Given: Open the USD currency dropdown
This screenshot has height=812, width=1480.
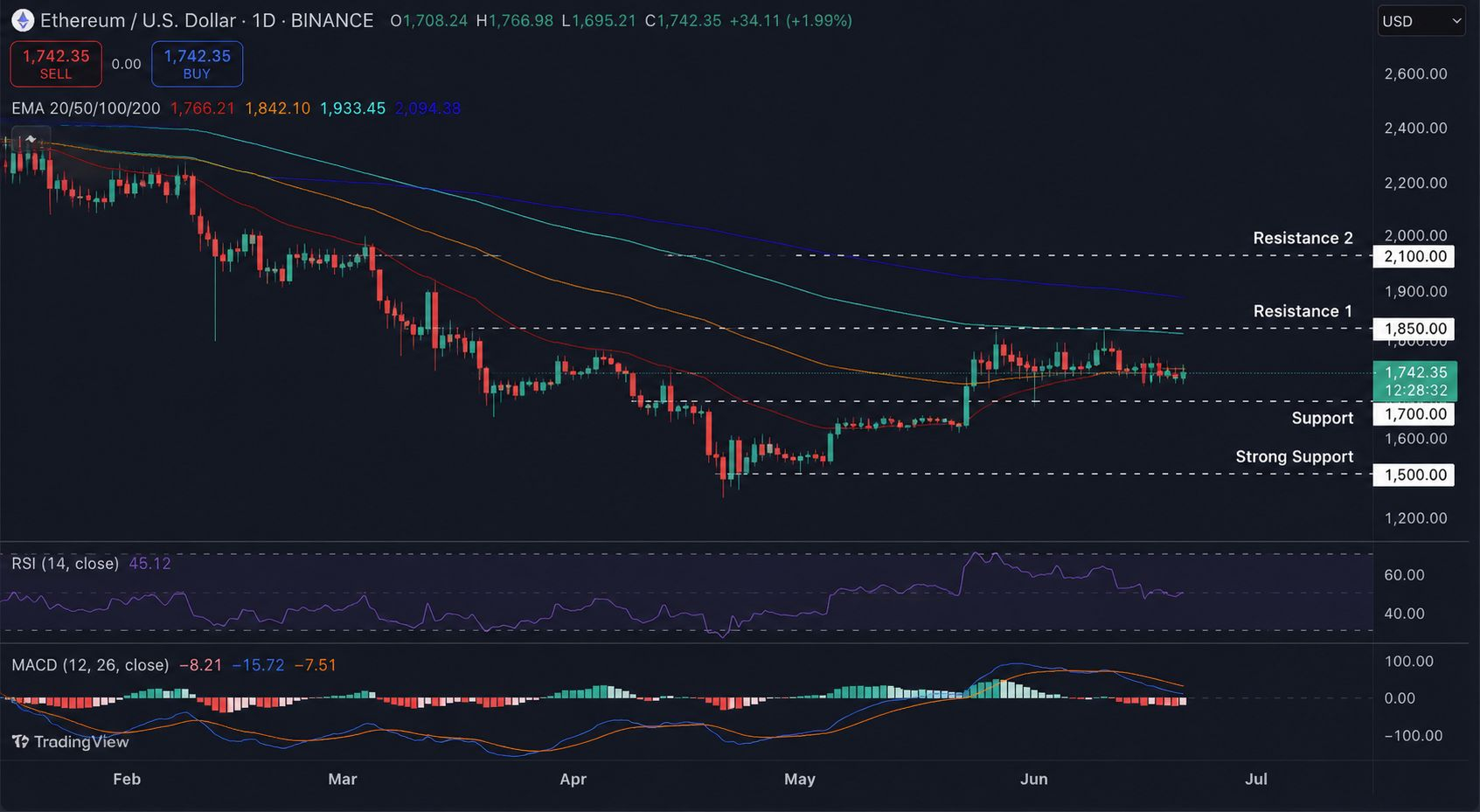Looking at the screenshot, I should coord(1421,21).
